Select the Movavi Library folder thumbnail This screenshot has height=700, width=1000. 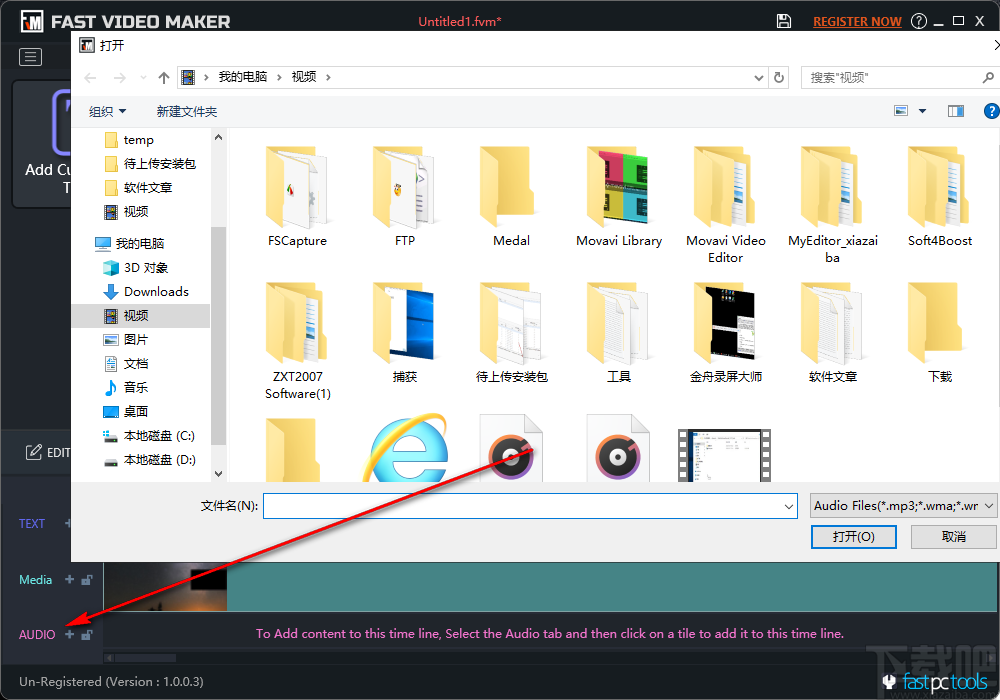(619, 186)
